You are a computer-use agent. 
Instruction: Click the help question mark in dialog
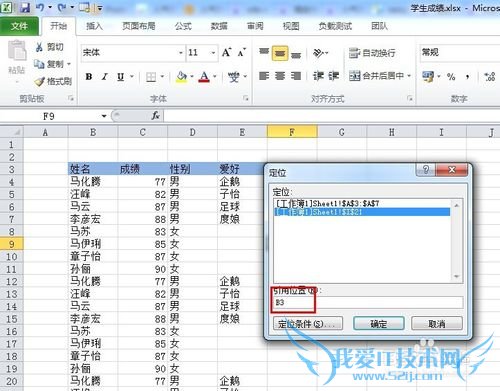[x=426, y=170]
